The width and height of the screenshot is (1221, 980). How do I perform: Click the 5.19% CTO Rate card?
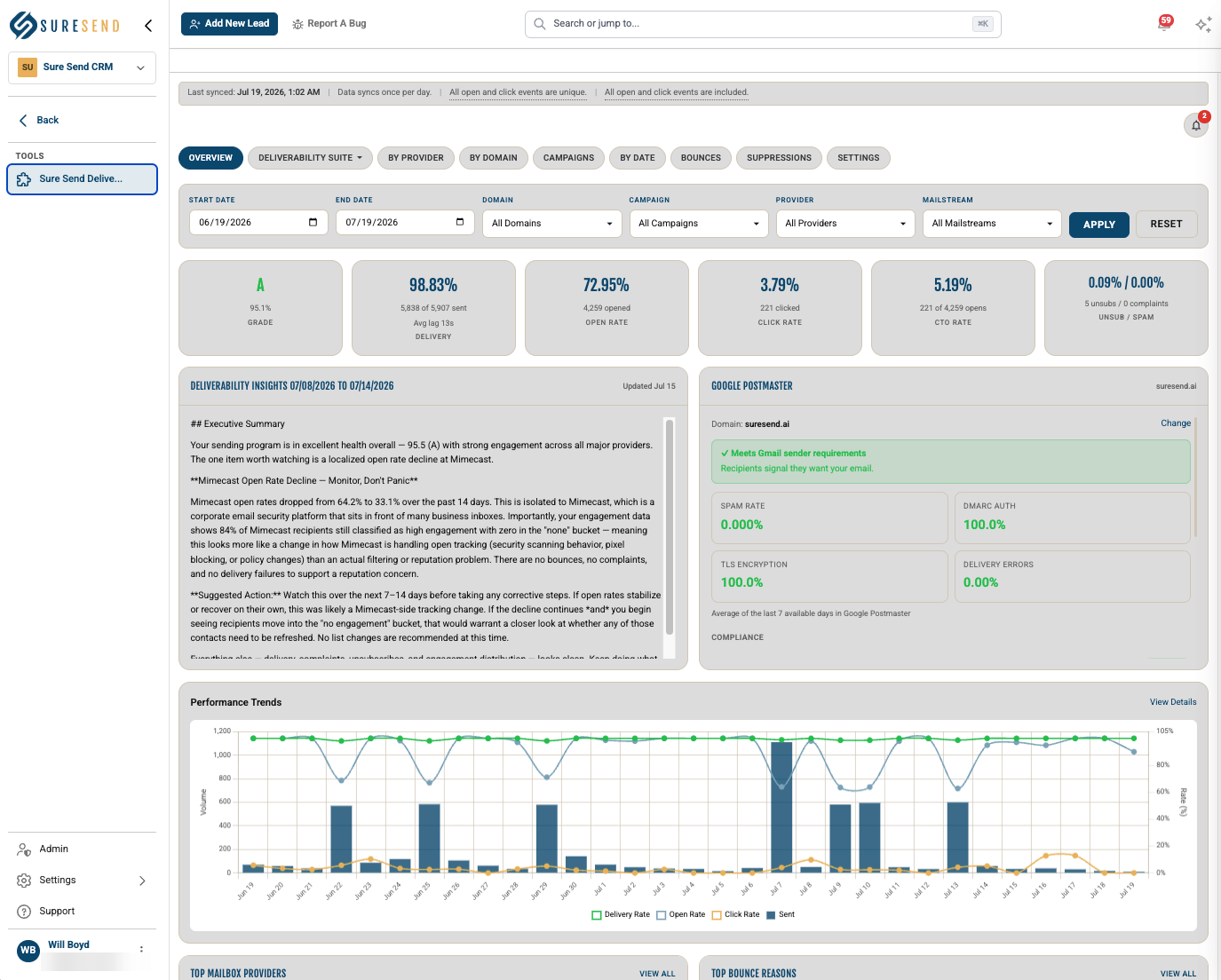[953, 308]
